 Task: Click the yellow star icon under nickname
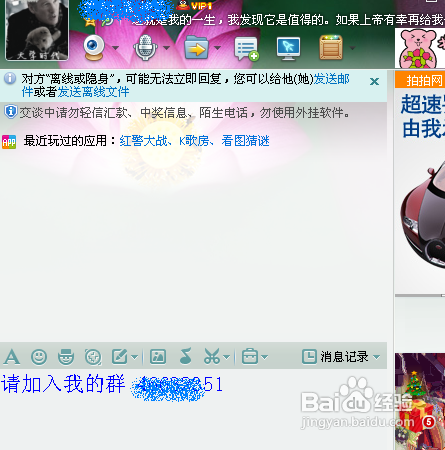pos(90,23)
